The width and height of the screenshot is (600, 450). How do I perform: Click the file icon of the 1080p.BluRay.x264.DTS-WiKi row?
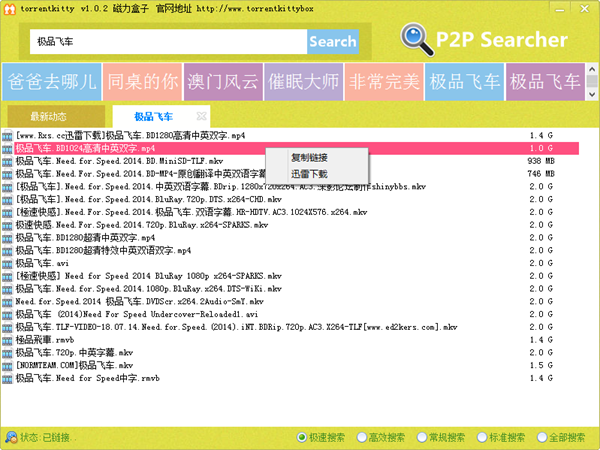click(7, 289)
